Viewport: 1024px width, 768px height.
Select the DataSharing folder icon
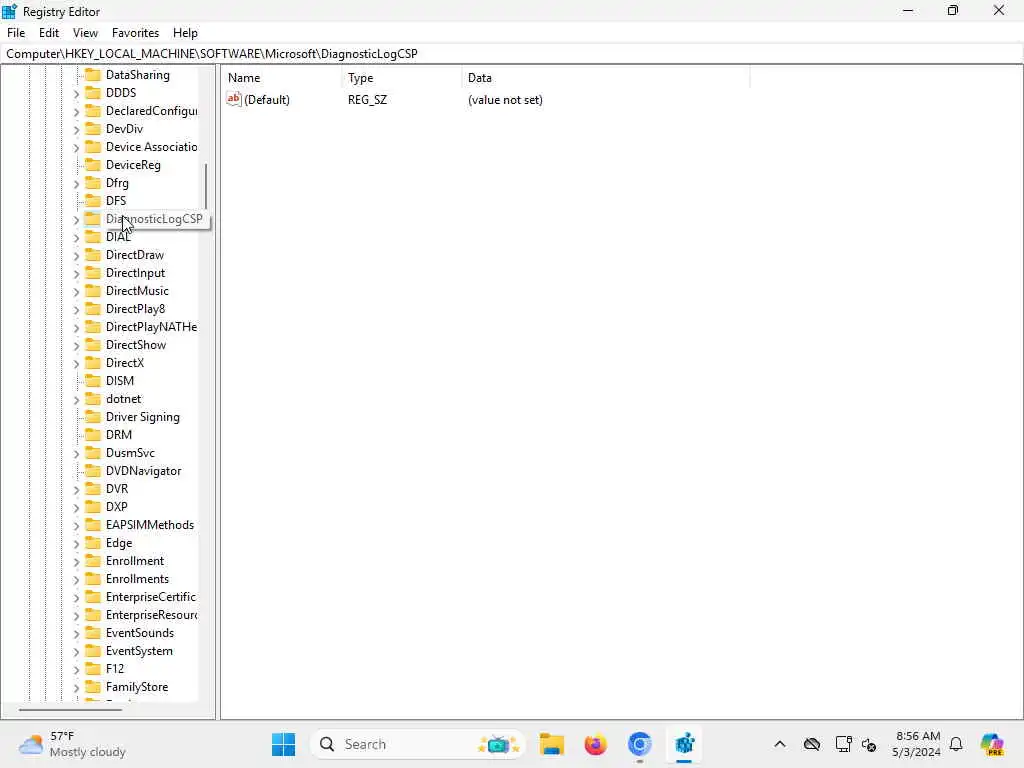93,74
